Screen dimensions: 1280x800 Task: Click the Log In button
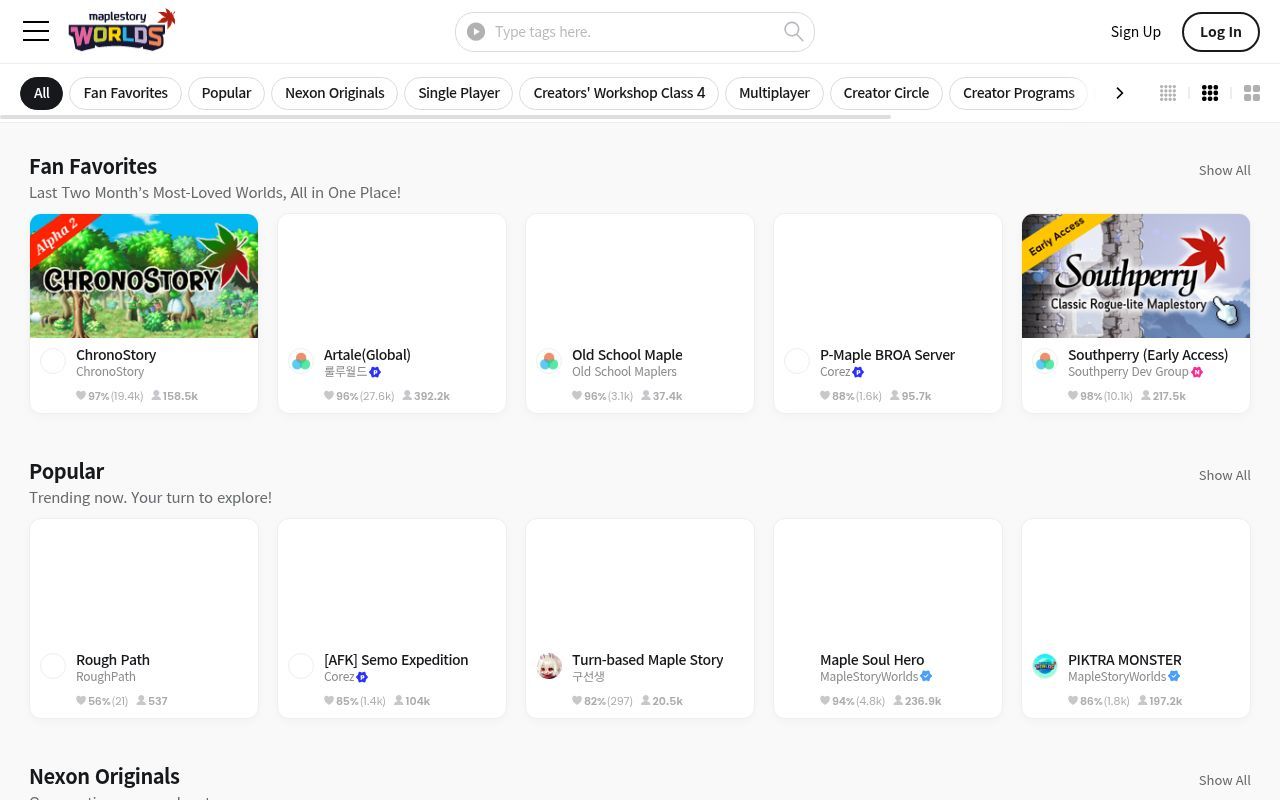(x=1220, y=32)
